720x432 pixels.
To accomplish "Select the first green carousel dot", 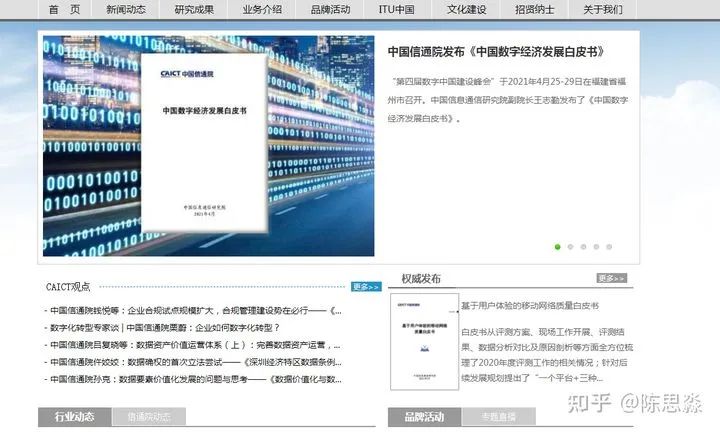I will (x=557, y=247).
